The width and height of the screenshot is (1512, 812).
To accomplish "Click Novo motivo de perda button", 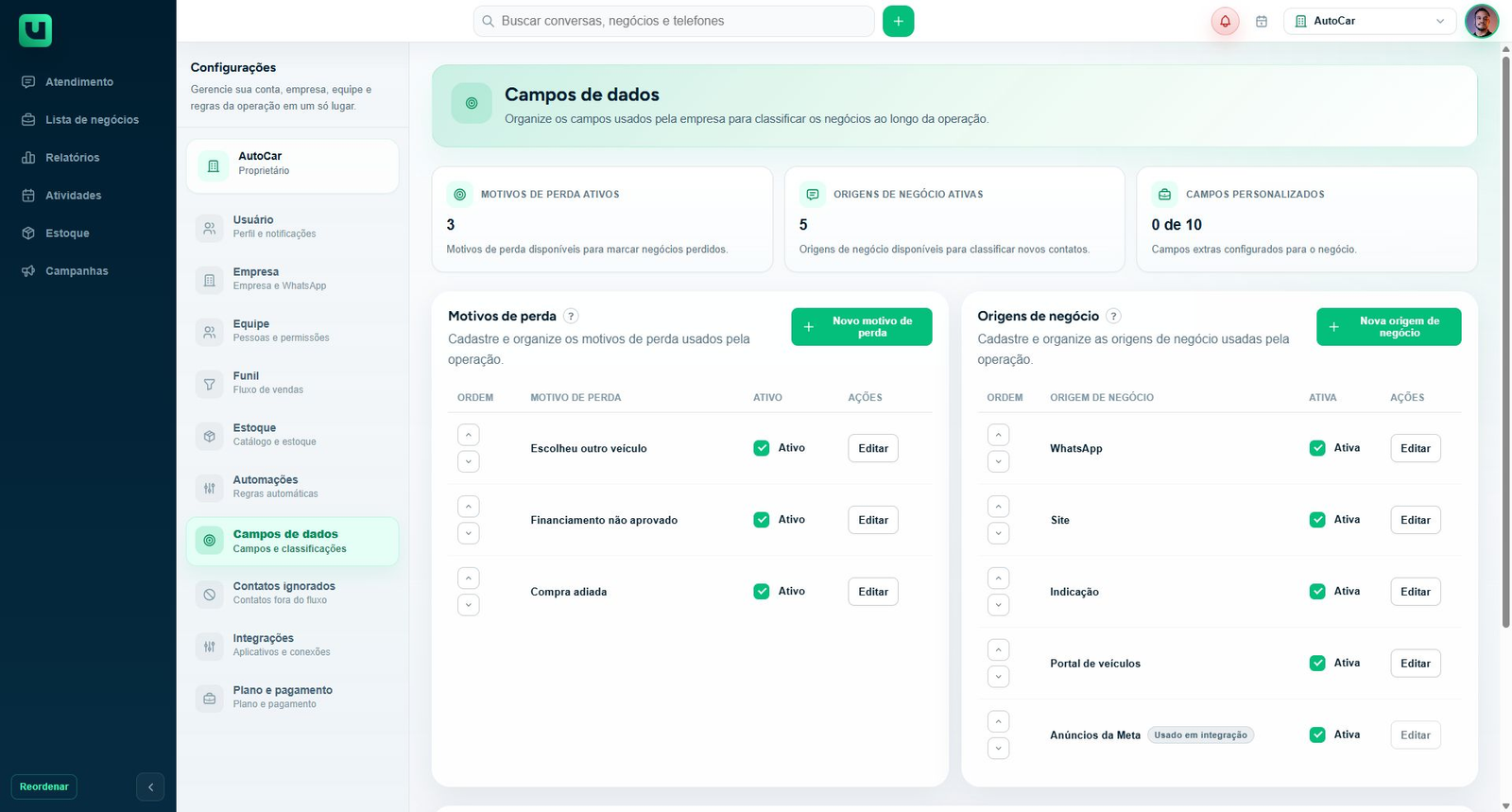I will [861, 327].
